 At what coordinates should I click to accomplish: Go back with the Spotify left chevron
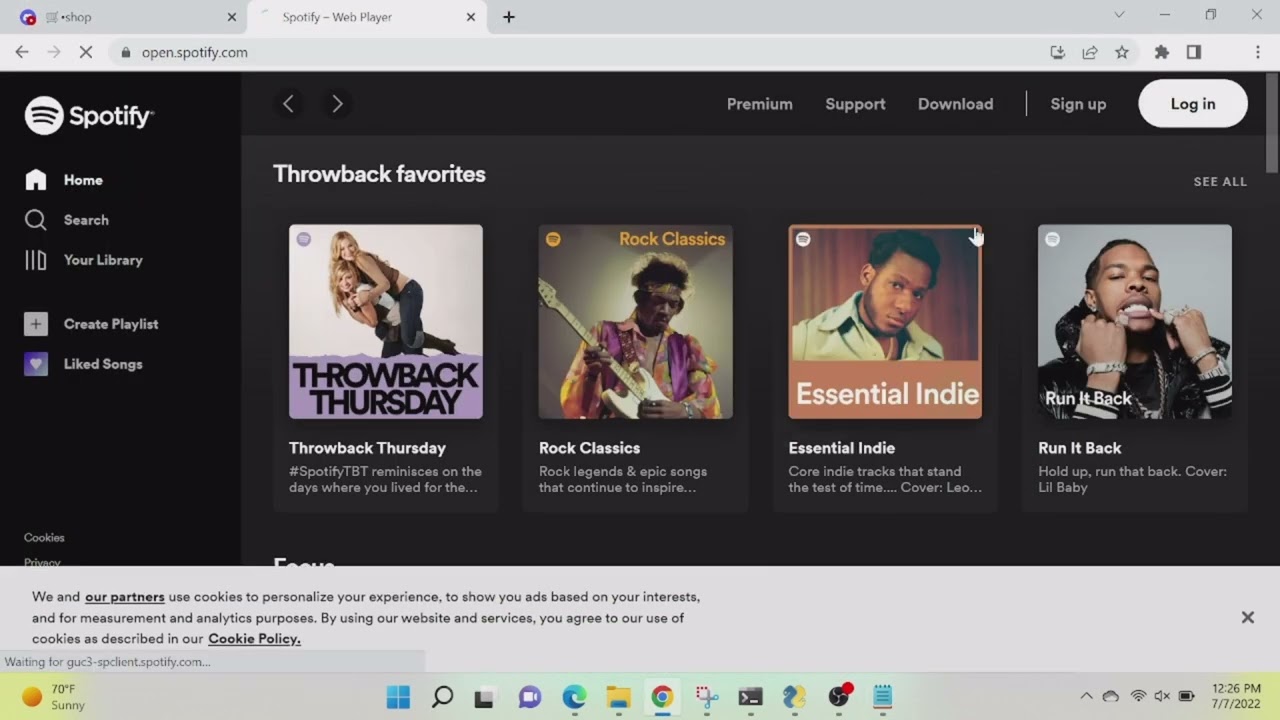[x=288, y=104]
